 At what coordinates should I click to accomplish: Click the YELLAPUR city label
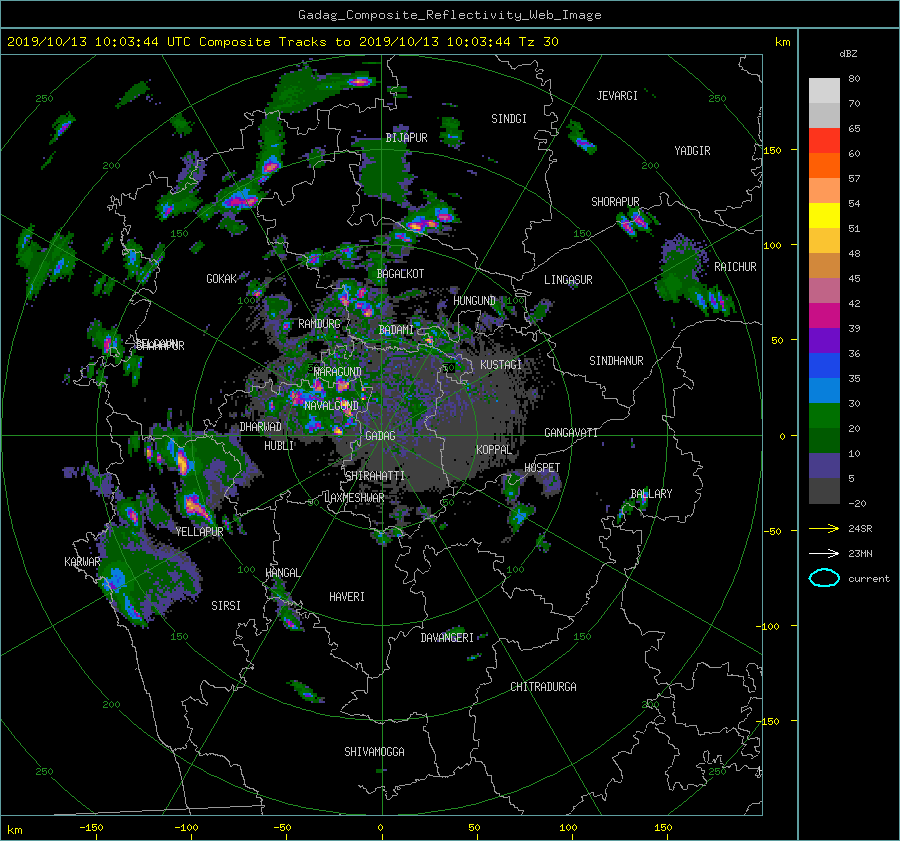(199, 532)
